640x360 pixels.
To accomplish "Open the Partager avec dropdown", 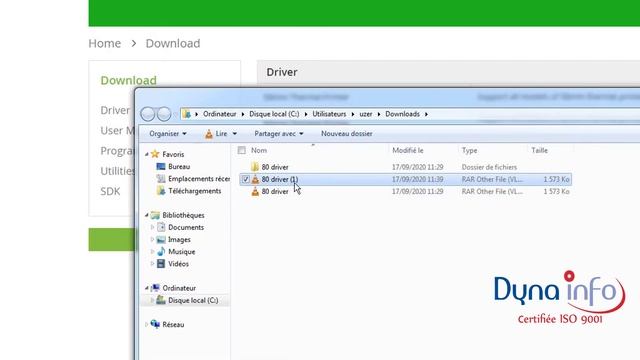I will [x=279, y=134].
